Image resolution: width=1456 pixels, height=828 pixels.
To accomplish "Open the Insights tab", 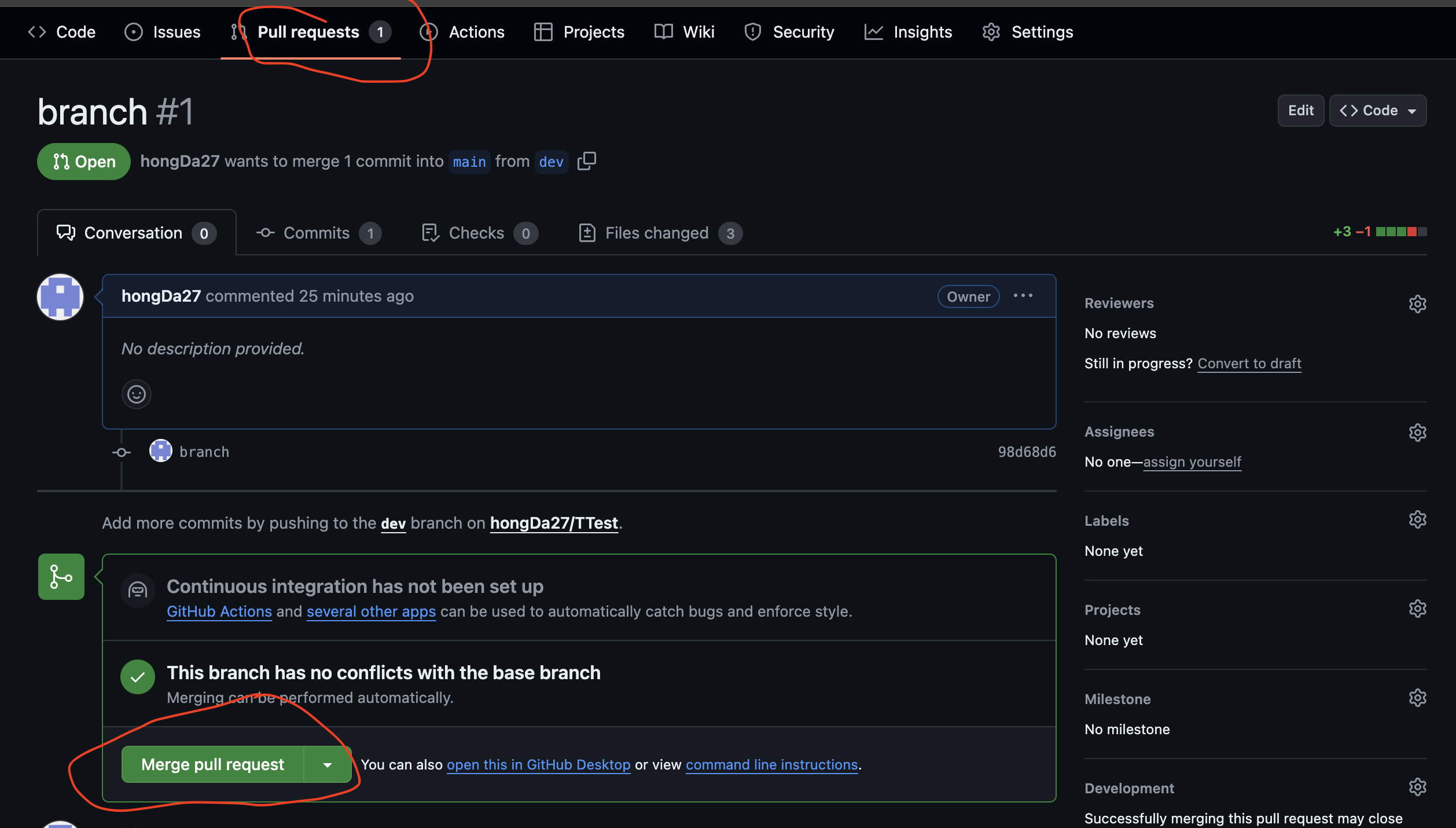I will [908, 32].
